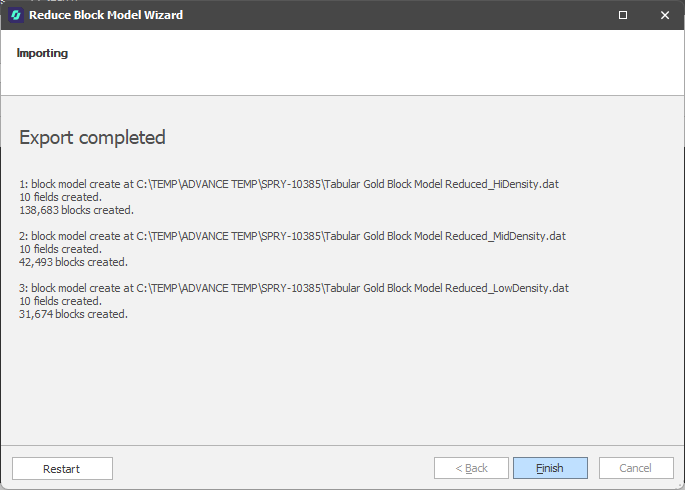Screen dimensions: 689x492
Task: Click fields created line under LowDensity entry
Action: click(x=60, y=301)
